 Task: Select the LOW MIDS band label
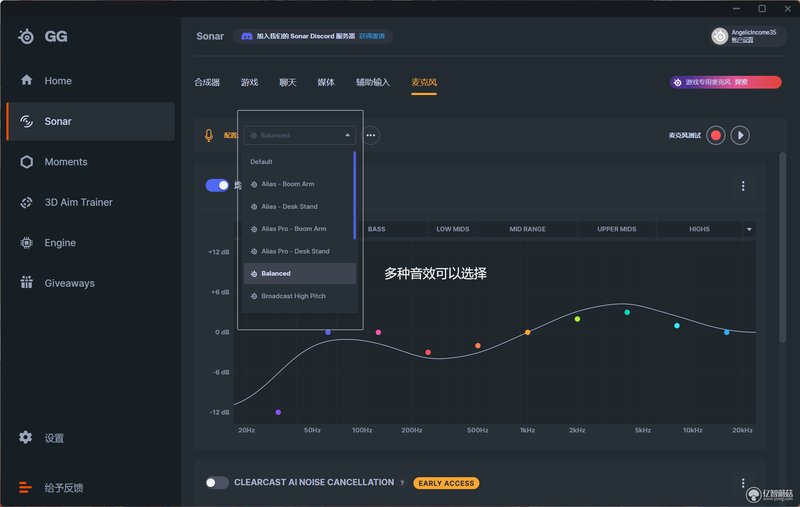coord(453,229)
